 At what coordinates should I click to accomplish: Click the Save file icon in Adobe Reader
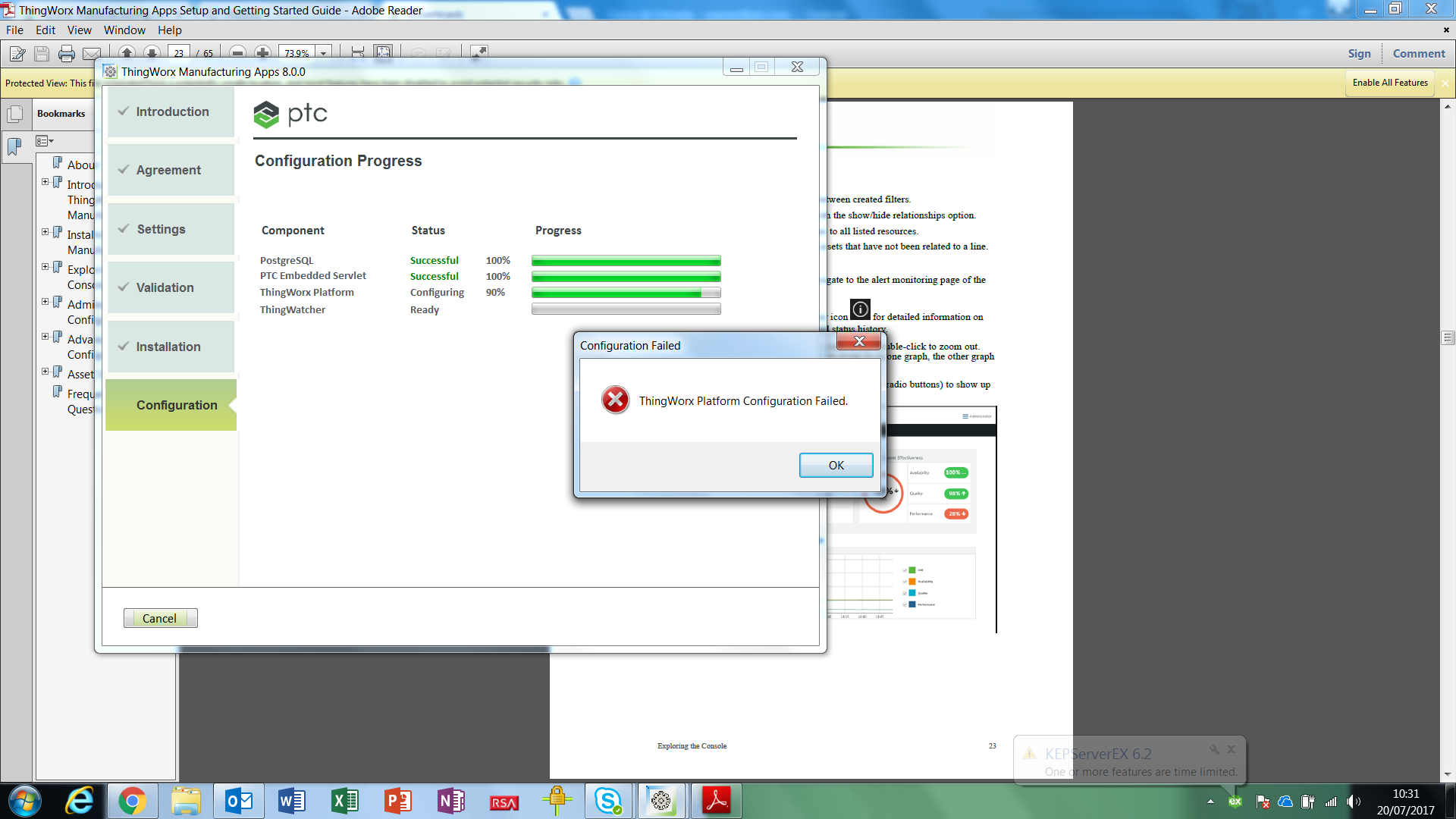42,53
